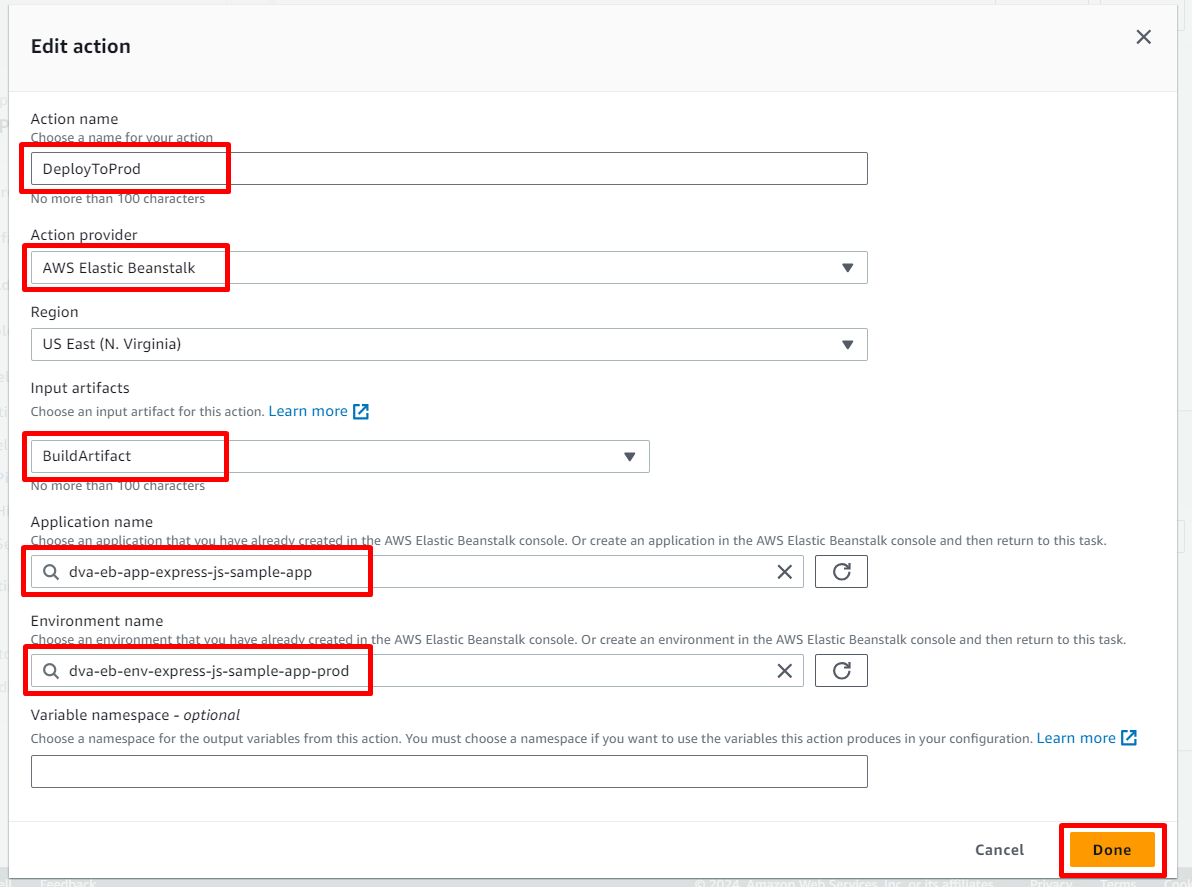Click the search icon in Application name
This screenshot has width=1192, height=887.
[51, 572]
